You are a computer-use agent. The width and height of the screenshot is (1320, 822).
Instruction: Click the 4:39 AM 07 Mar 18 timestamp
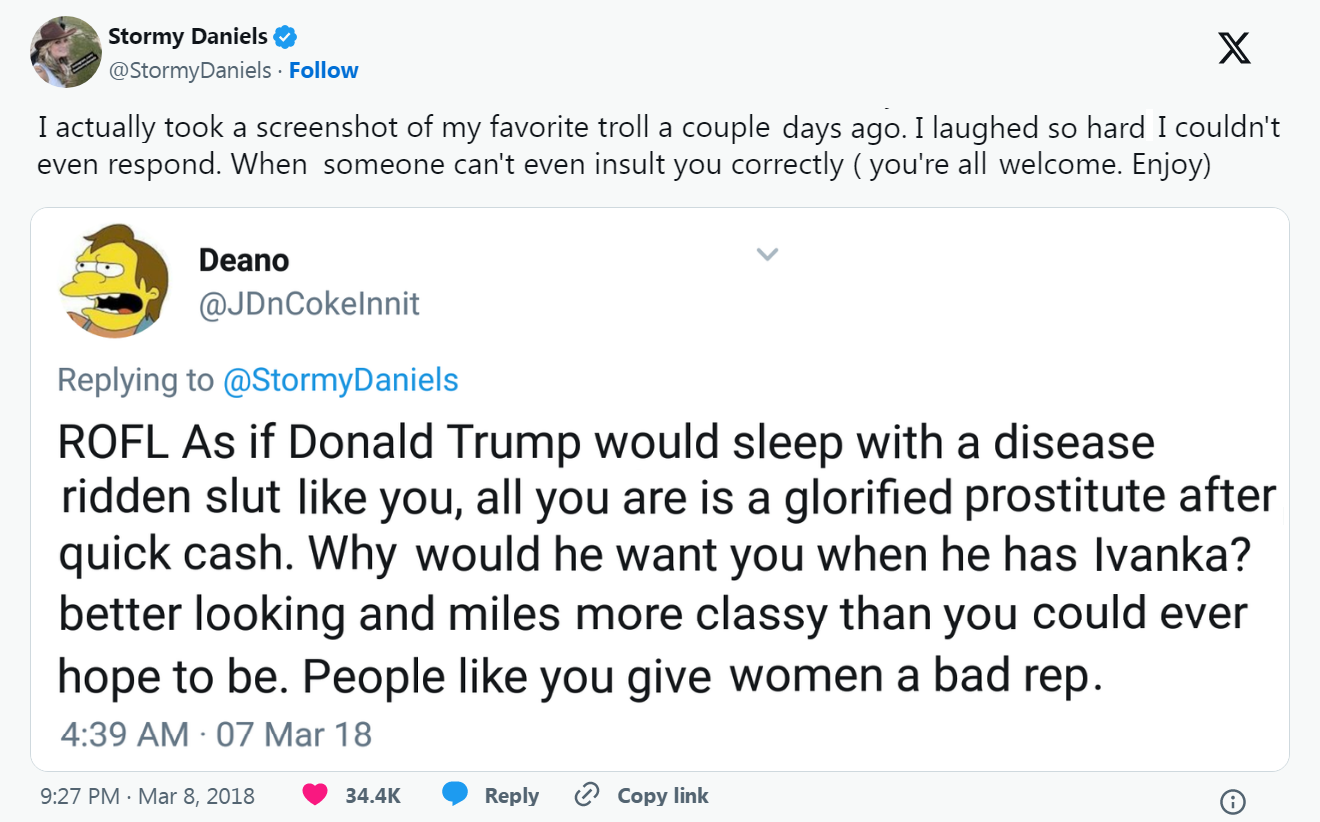(x=216, y=735)
